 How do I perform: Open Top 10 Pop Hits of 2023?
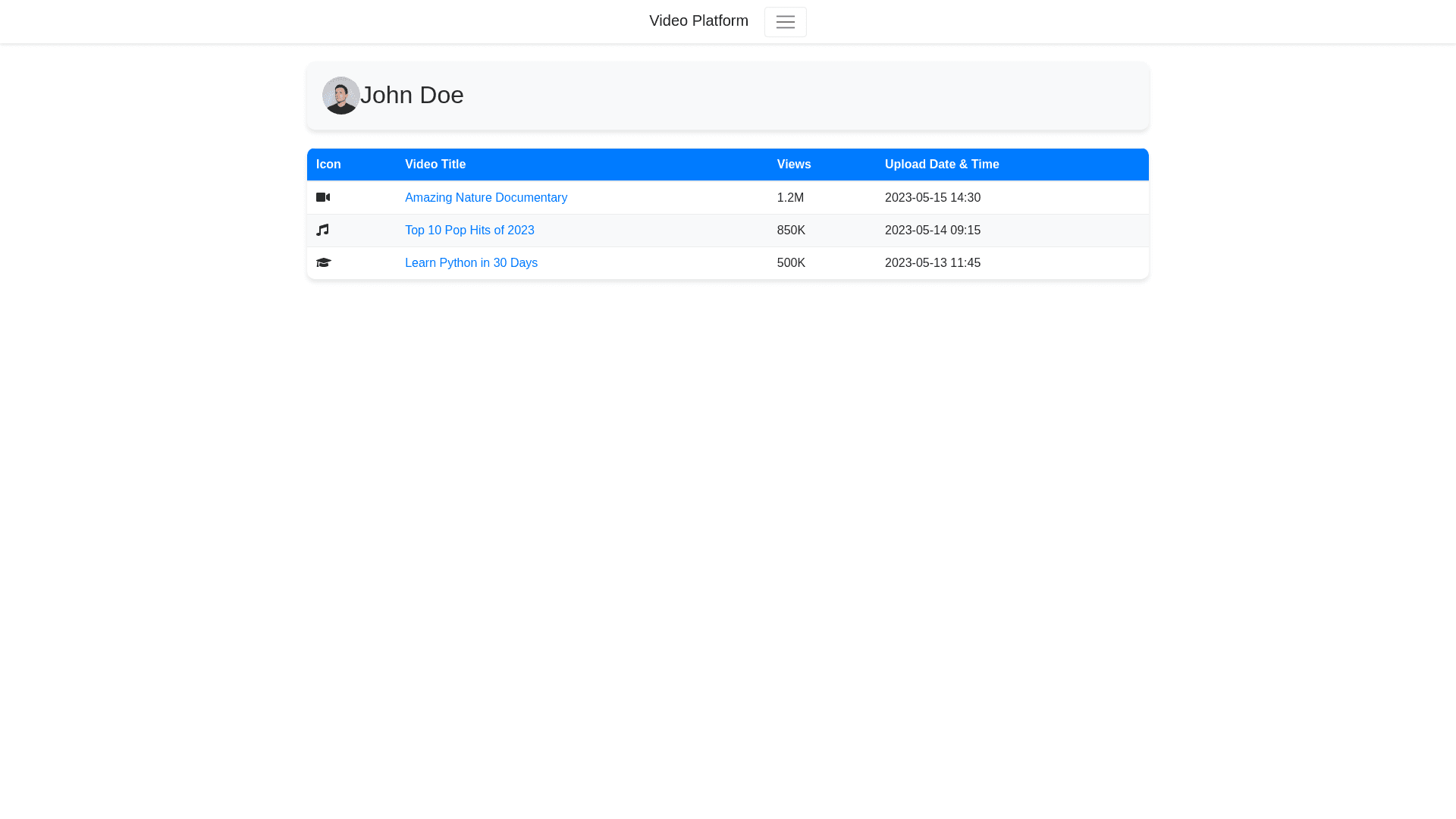click(x=469, y=230)
